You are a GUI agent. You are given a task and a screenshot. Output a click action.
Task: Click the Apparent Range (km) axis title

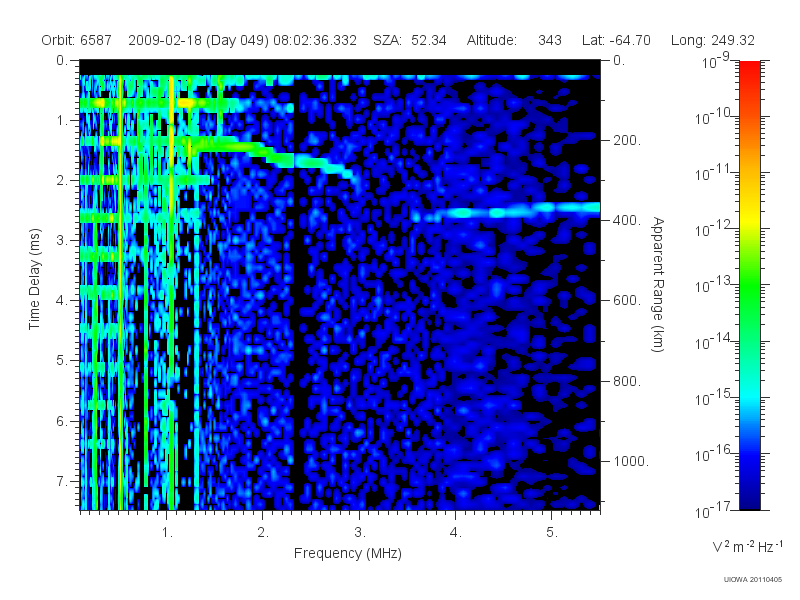coord(658,284)
